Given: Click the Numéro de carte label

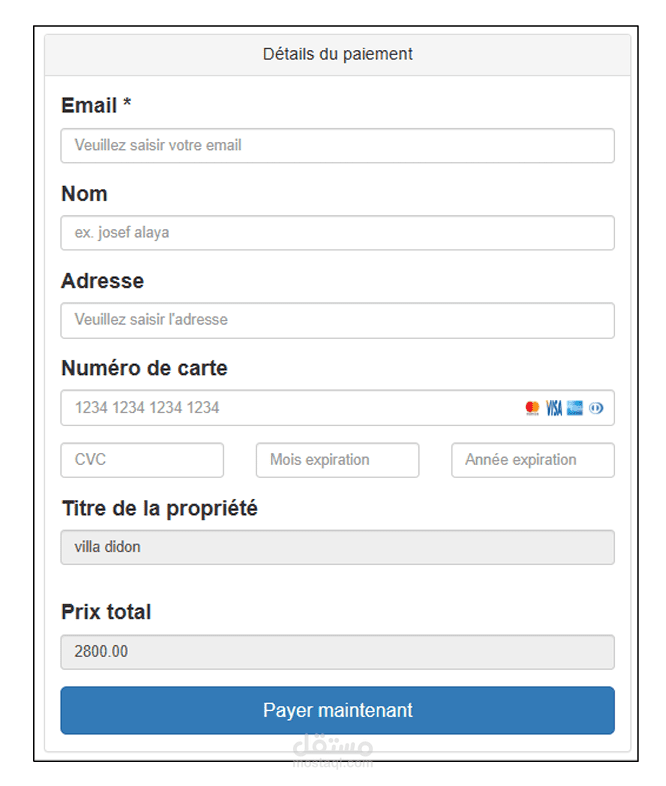Looking at the screenshot, I should tap(144, 368).
